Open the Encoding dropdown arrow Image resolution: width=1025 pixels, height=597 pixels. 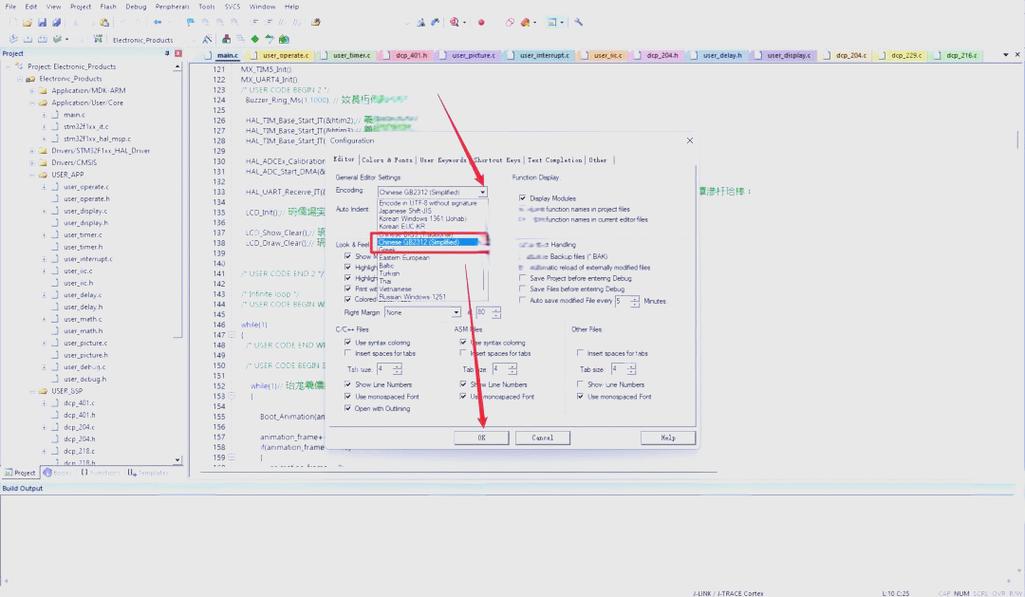(482, 192)
